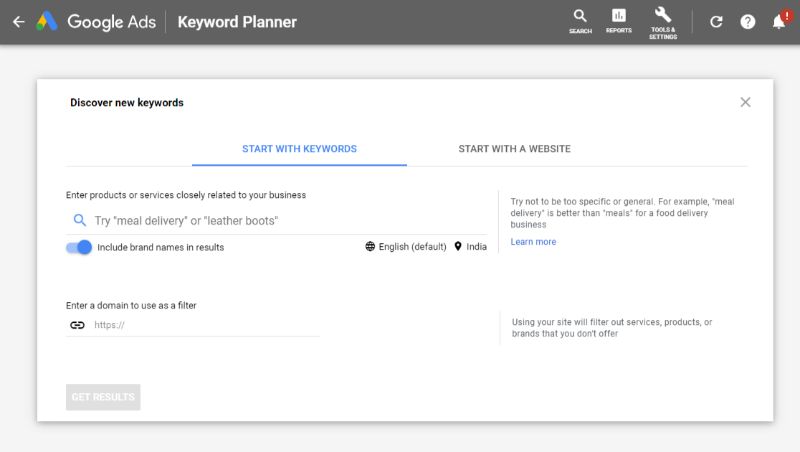Switch to Start with a Website tab
Screen dimensions: 800x452
point(514,149)
